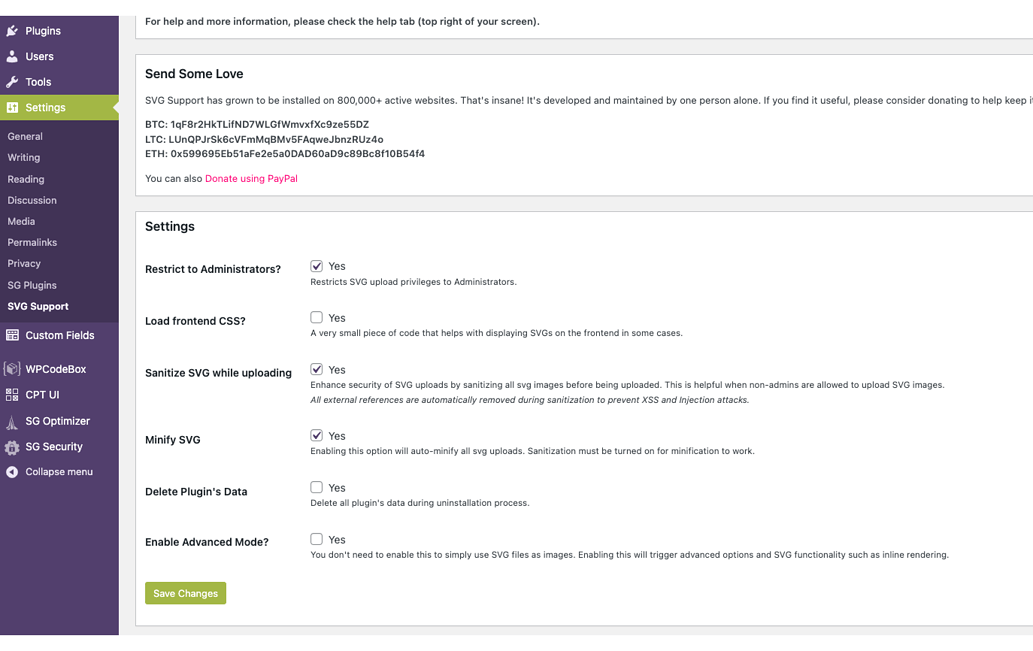Follow the Donate using PayPal link

(251, 179)
